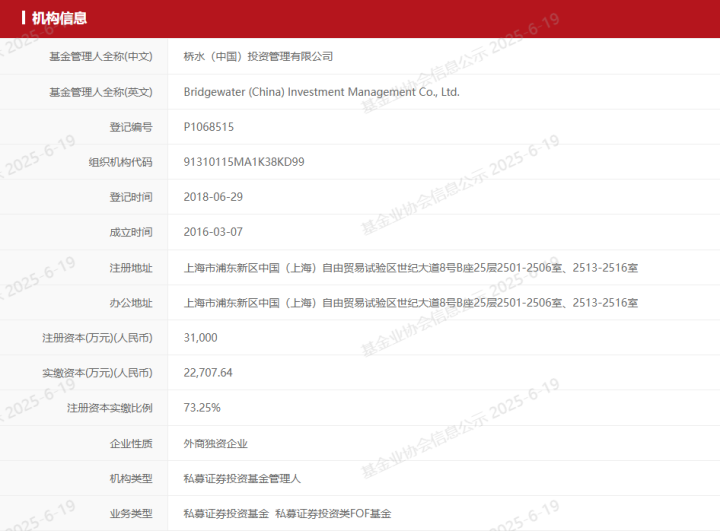
Task: Click the 机构信息 section header
Action: [59, 18]
